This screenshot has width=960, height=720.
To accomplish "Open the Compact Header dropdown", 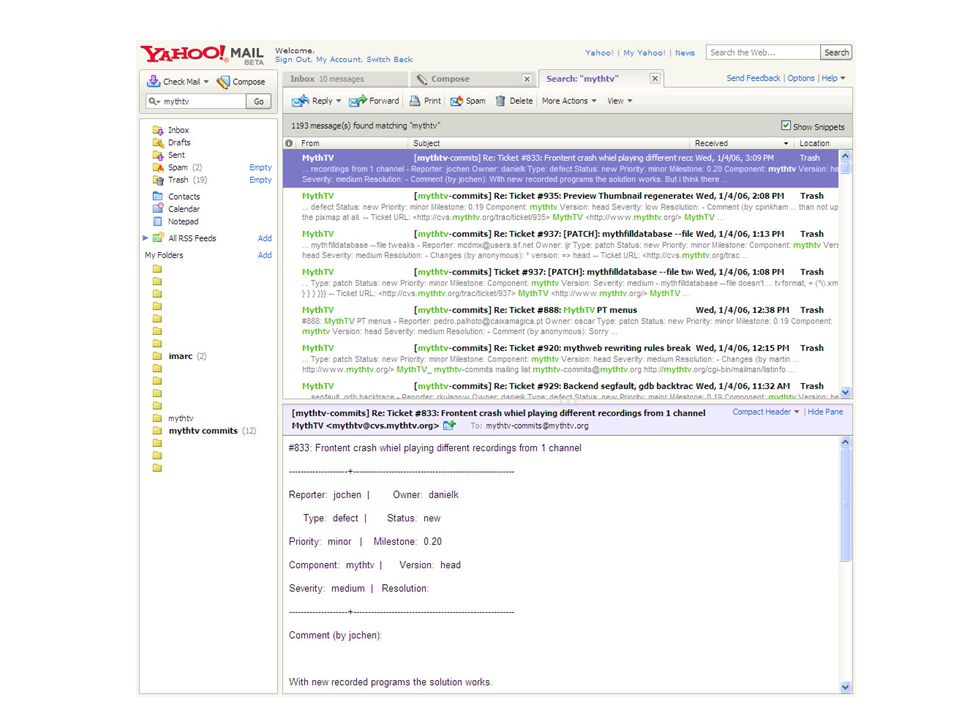I will click(x=765, y=412).
